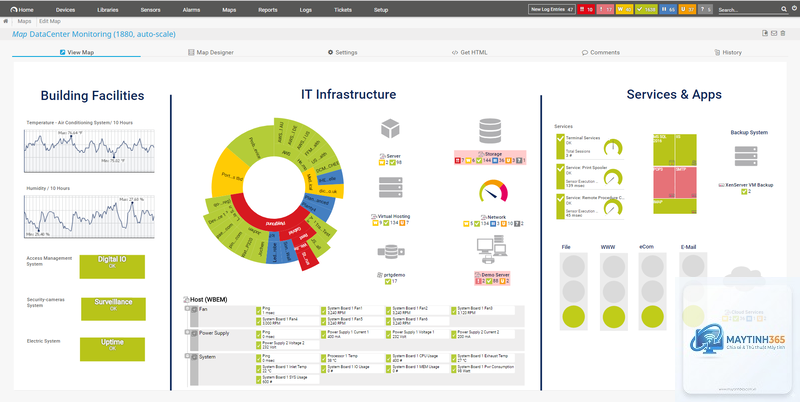Image resolution: width=800 pixels, height=402 pixels.
Task: Switch to the Map Designer tab
Action: [x=211, y=52]
